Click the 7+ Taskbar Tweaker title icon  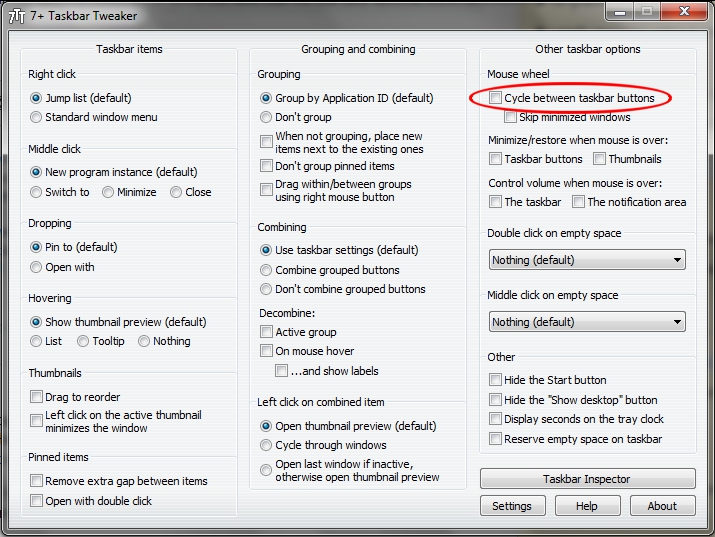point(17,16)
